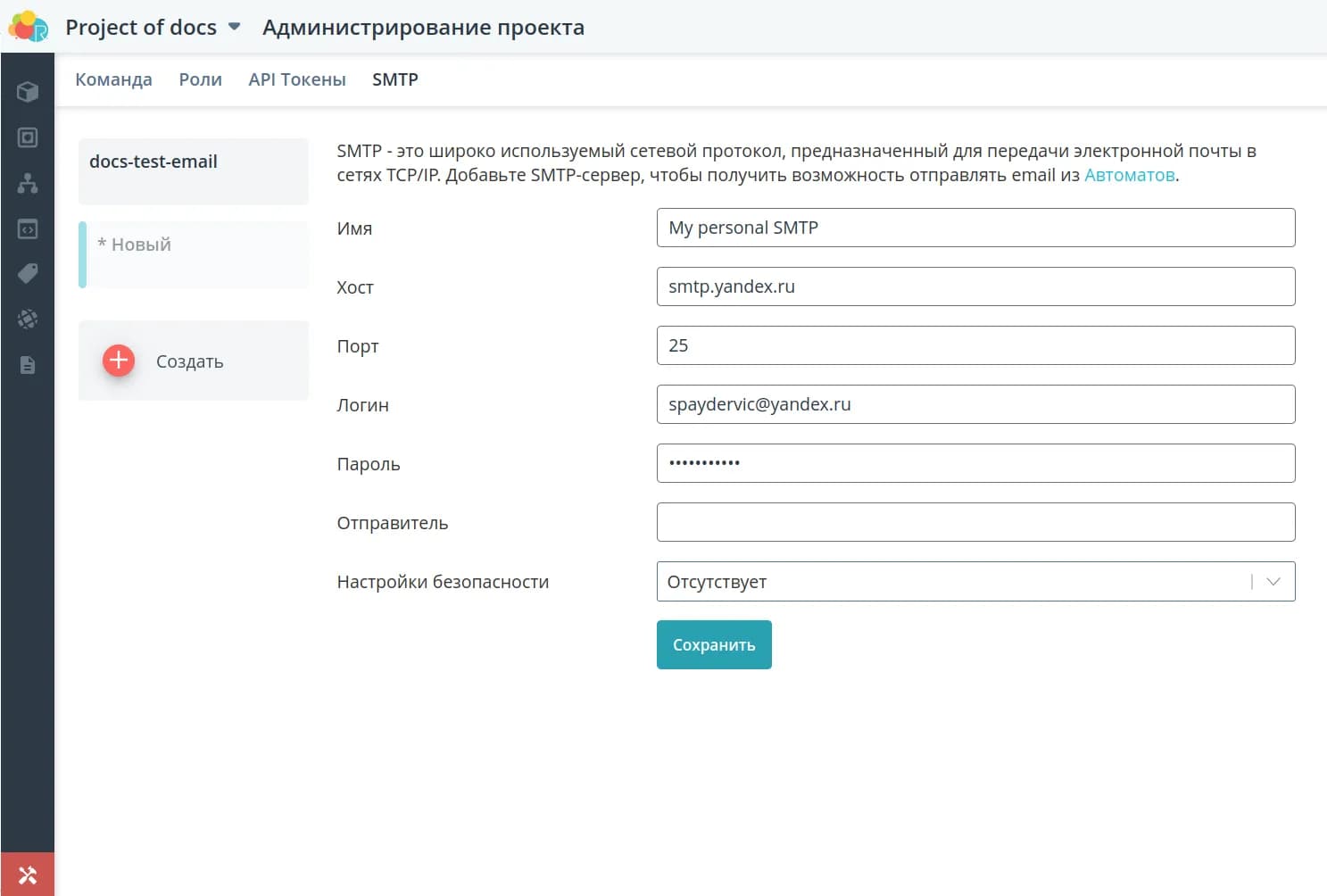1327x896 pixels.
Task: Click the red tools icon at sidebar bottom
Action: click(28, 875)
